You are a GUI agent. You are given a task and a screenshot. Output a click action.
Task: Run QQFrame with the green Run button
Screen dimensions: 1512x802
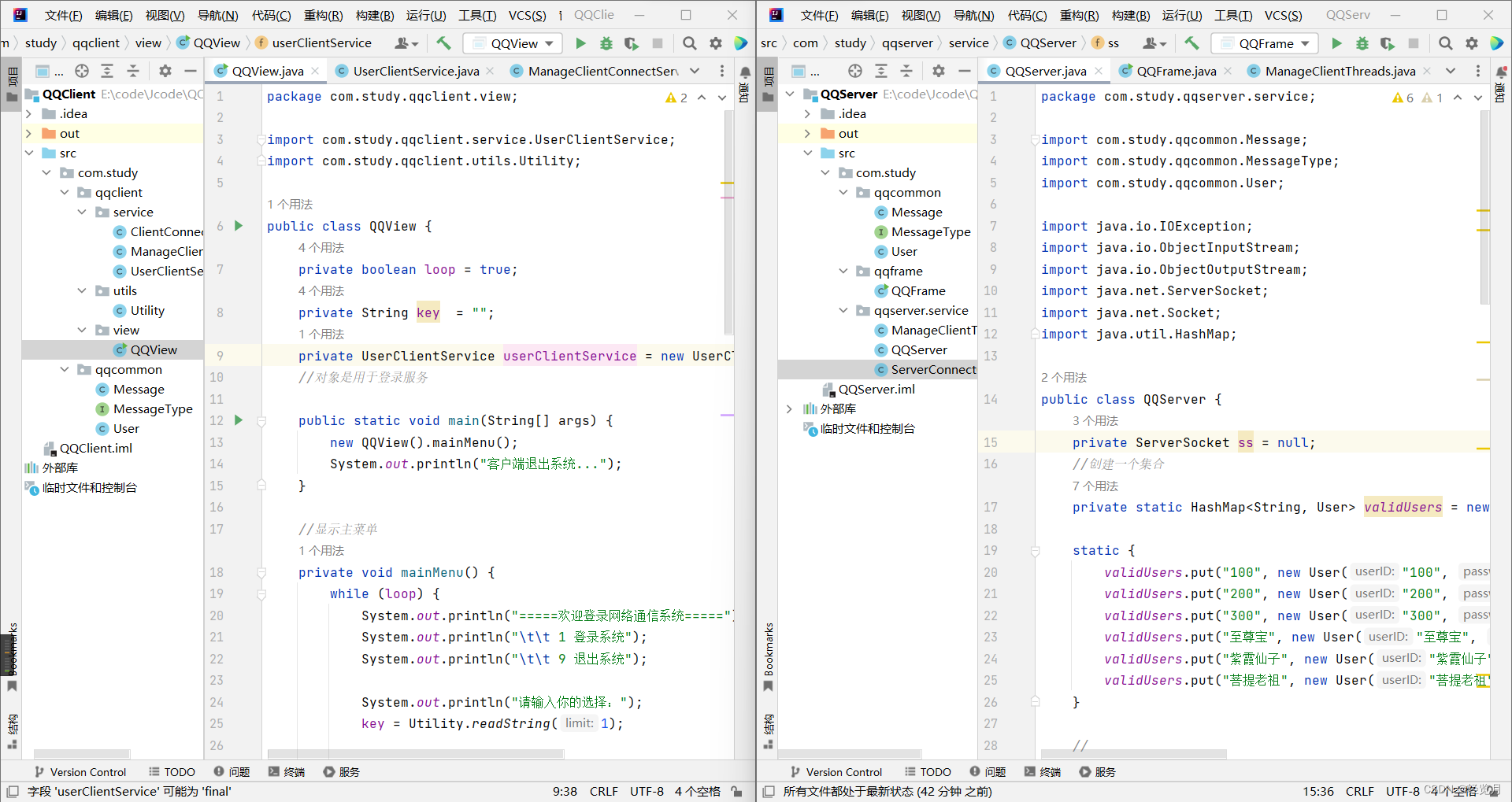coord(1336,43)
